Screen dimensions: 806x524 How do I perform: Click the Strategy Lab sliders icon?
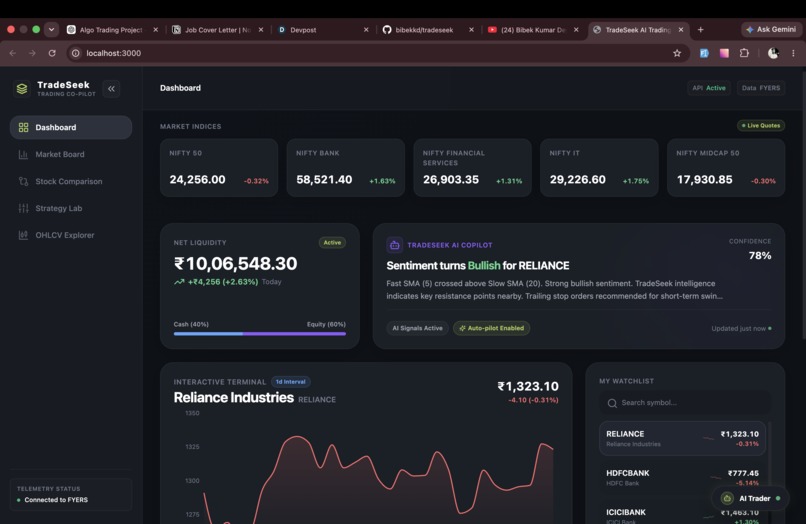point(23,208)
